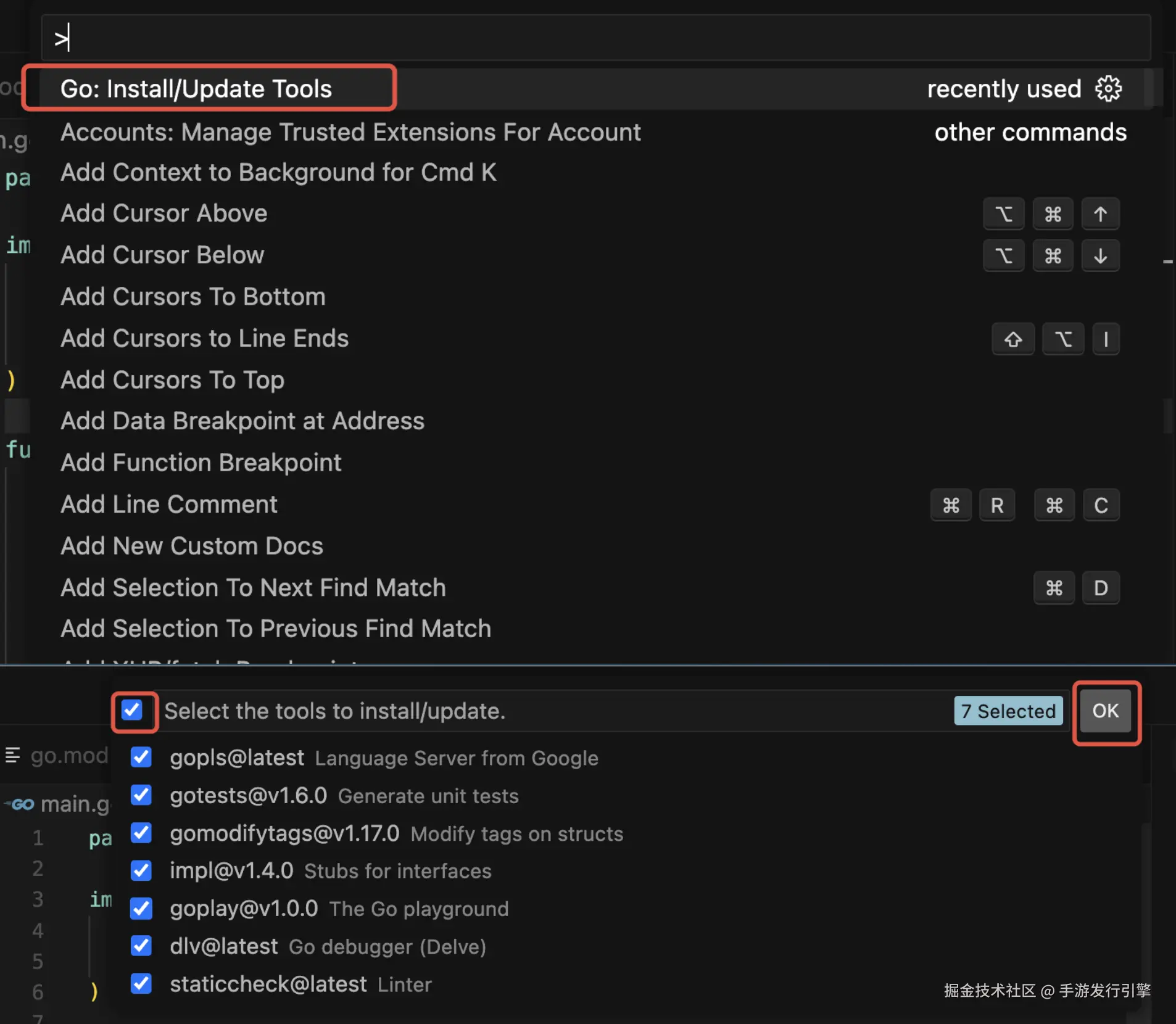Uncheck dlv@latest checkbox
Image resolution: width=1176 pixels, height=1024 pixels.
pos(141,946)
